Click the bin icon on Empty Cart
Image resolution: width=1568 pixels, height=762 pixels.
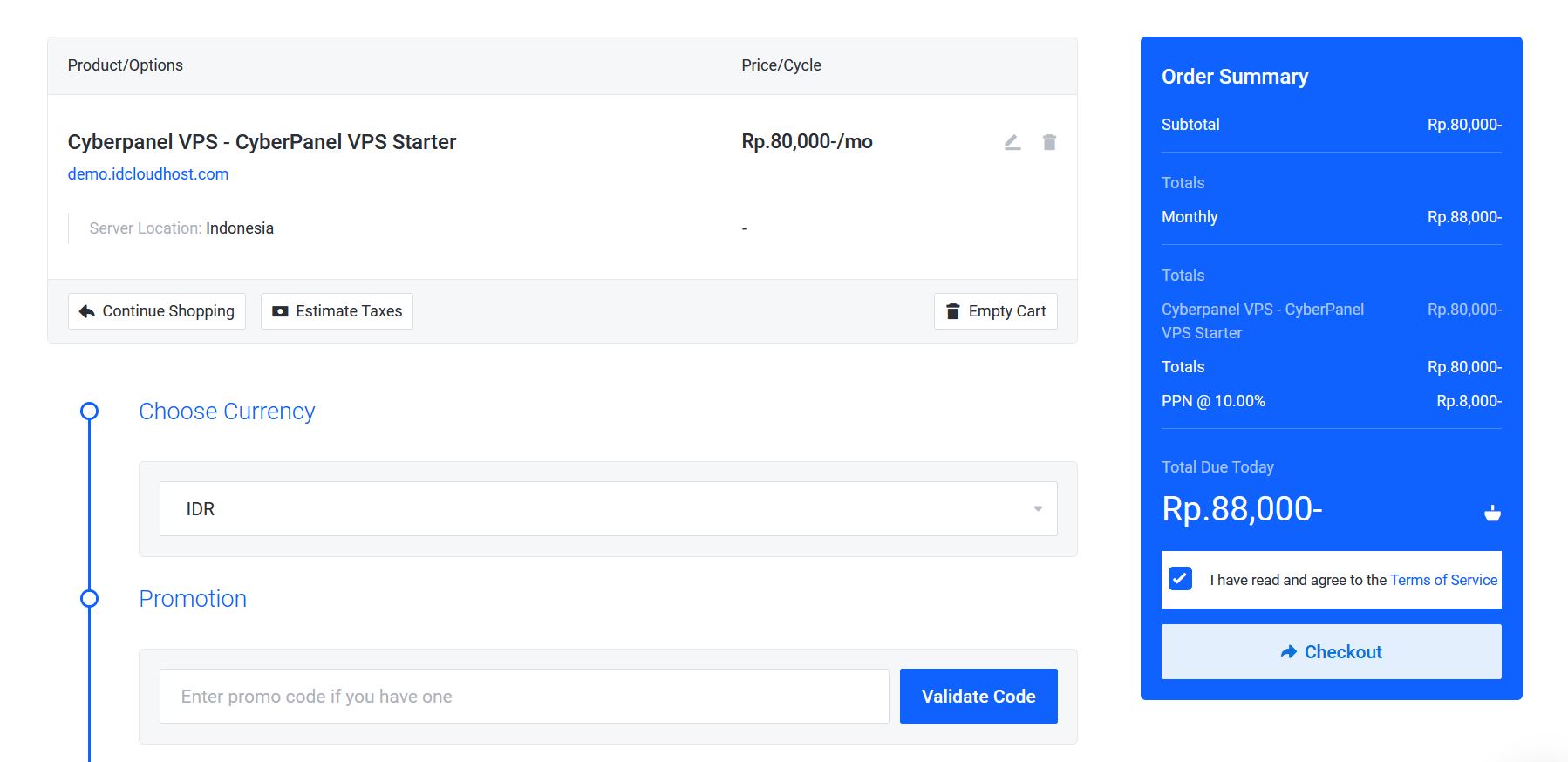point(953,311)
